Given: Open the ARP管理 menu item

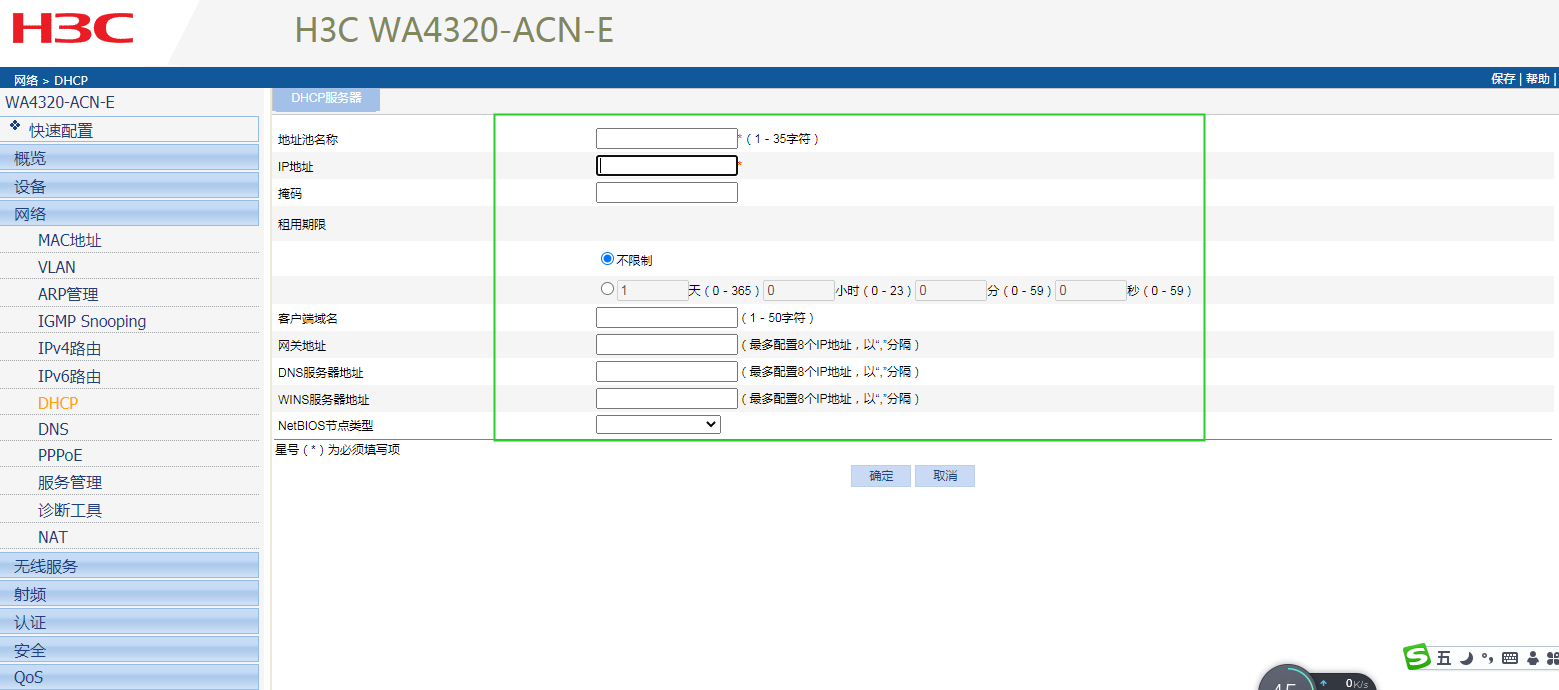Looking at the screenshot, I should click(68, 294).
